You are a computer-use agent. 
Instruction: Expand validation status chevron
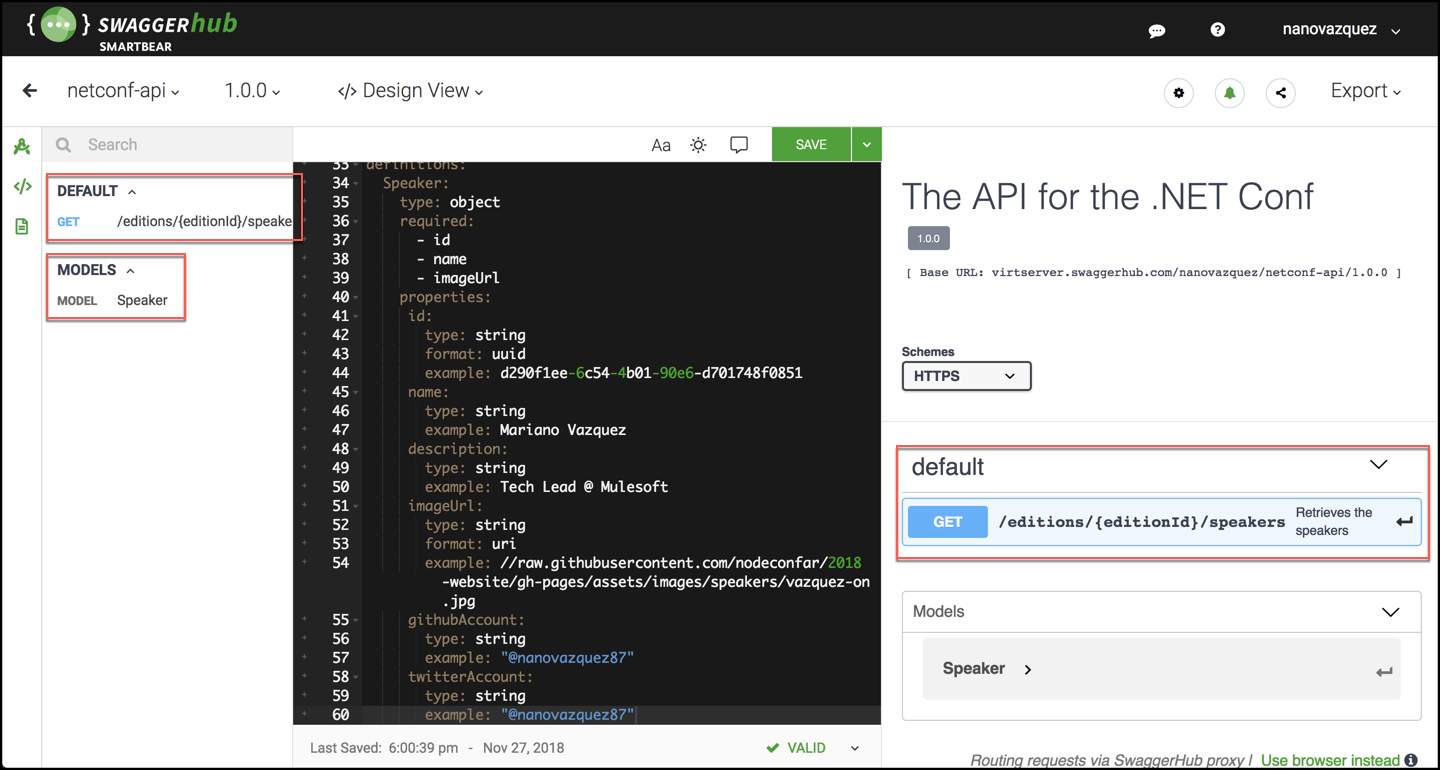(855, 748)
